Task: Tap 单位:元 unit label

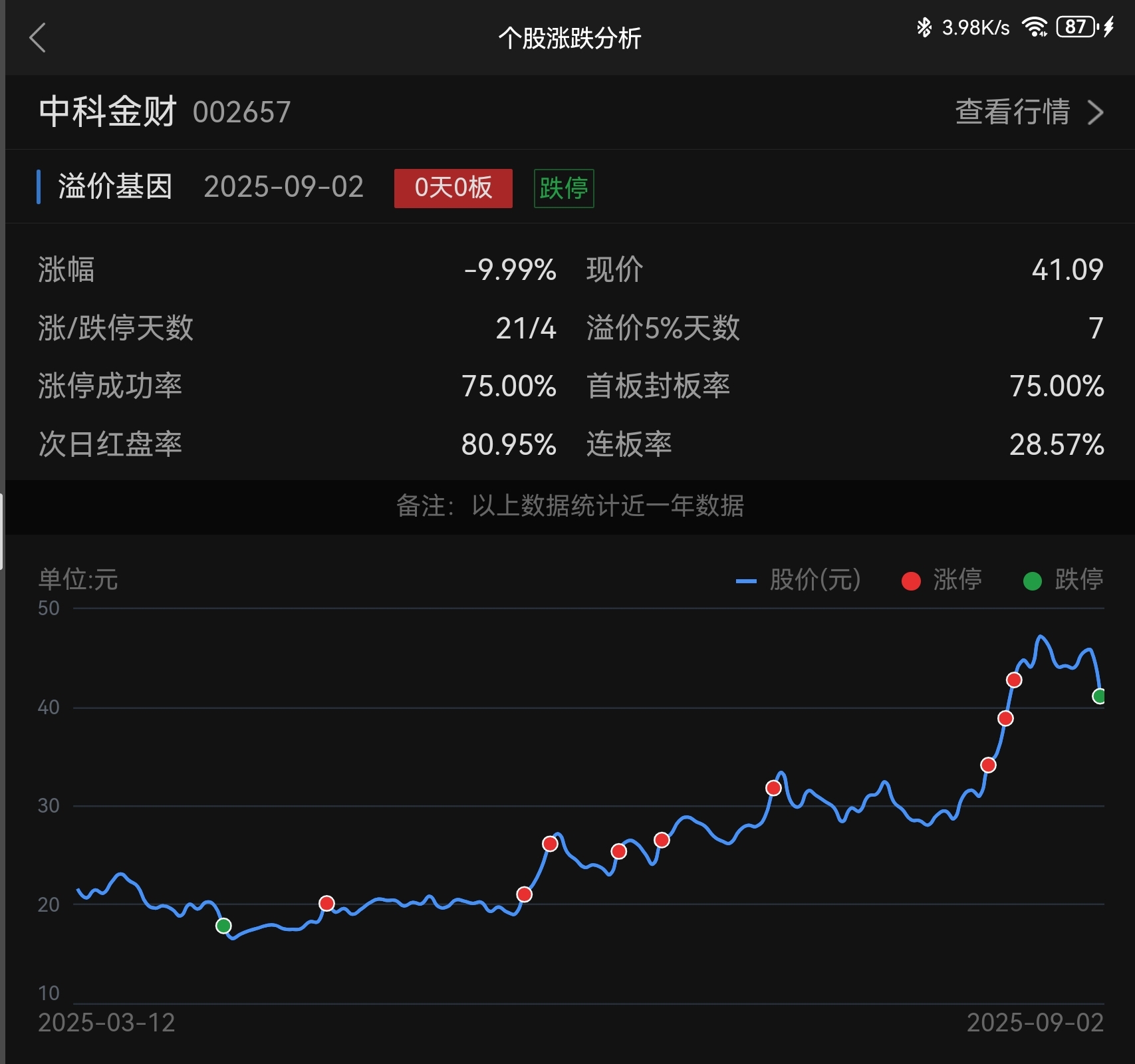Action: pos(78,579)
